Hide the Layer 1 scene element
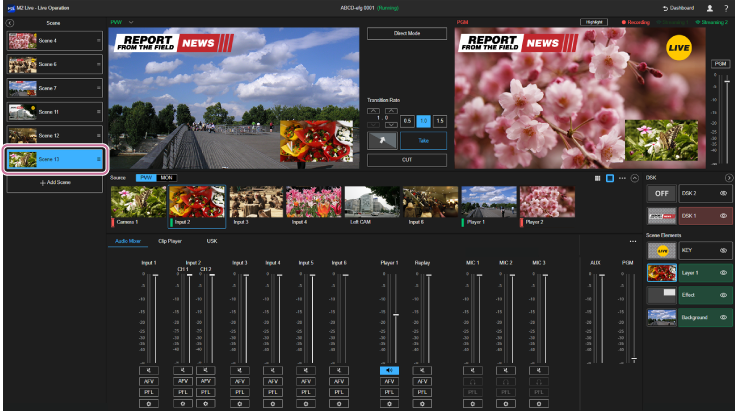 pyautogui.click(x=722, y=273)
